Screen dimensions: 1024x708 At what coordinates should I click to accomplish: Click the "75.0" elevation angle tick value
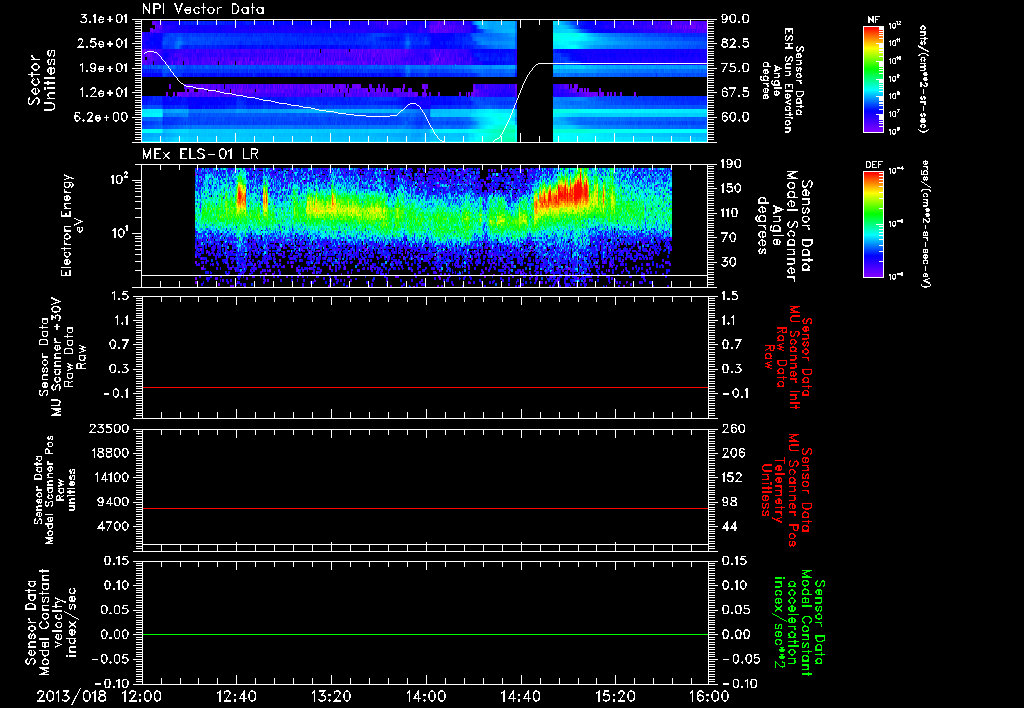[x=735, y=68]
